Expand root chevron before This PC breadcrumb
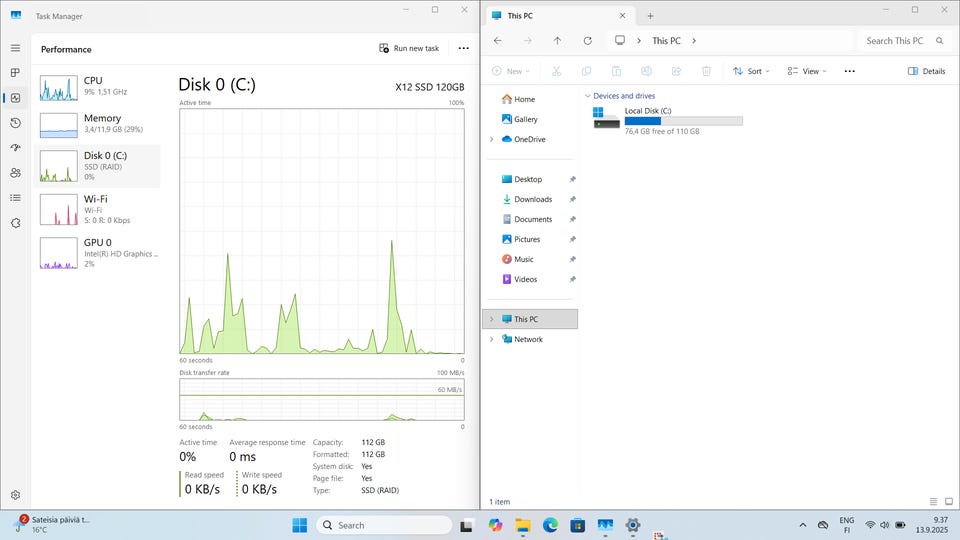This screenshot has height=540, width=960. 639,40
